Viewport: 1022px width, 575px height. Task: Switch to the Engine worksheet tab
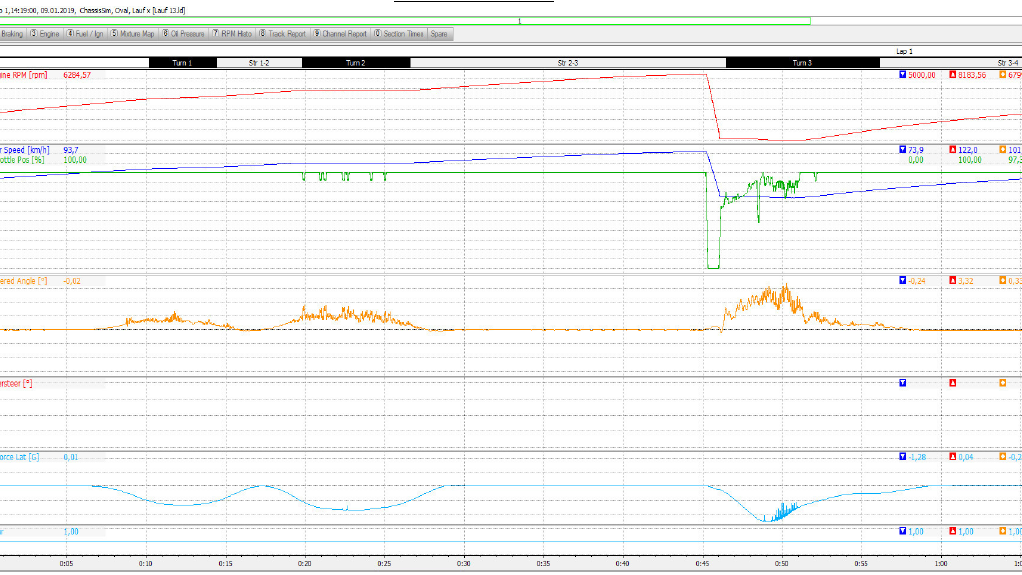click(x=45, y=34)
